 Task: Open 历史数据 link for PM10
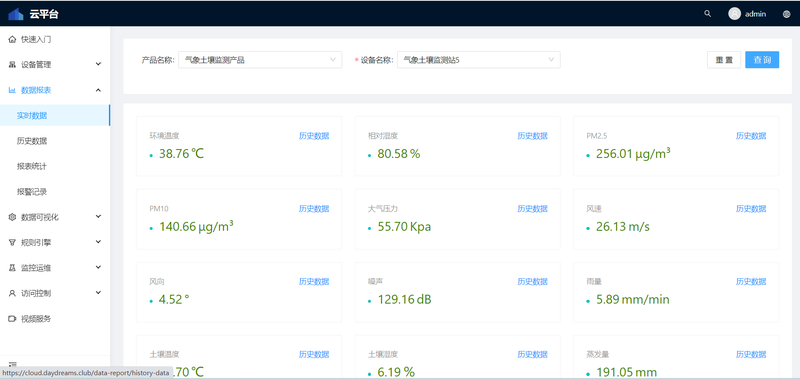tap(314, 209)
